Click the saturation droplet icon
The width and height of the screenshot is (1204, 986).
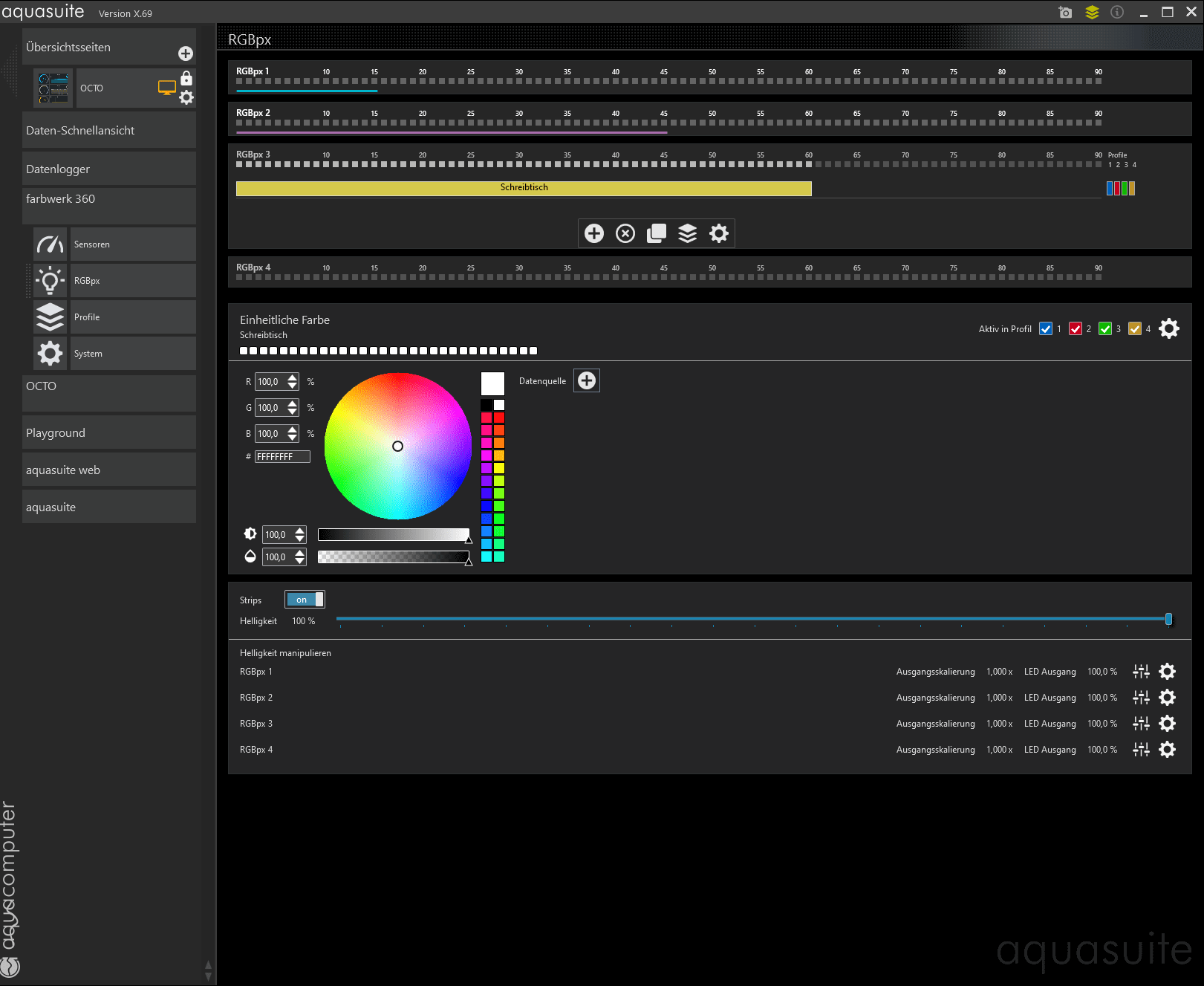coord(250,556)
